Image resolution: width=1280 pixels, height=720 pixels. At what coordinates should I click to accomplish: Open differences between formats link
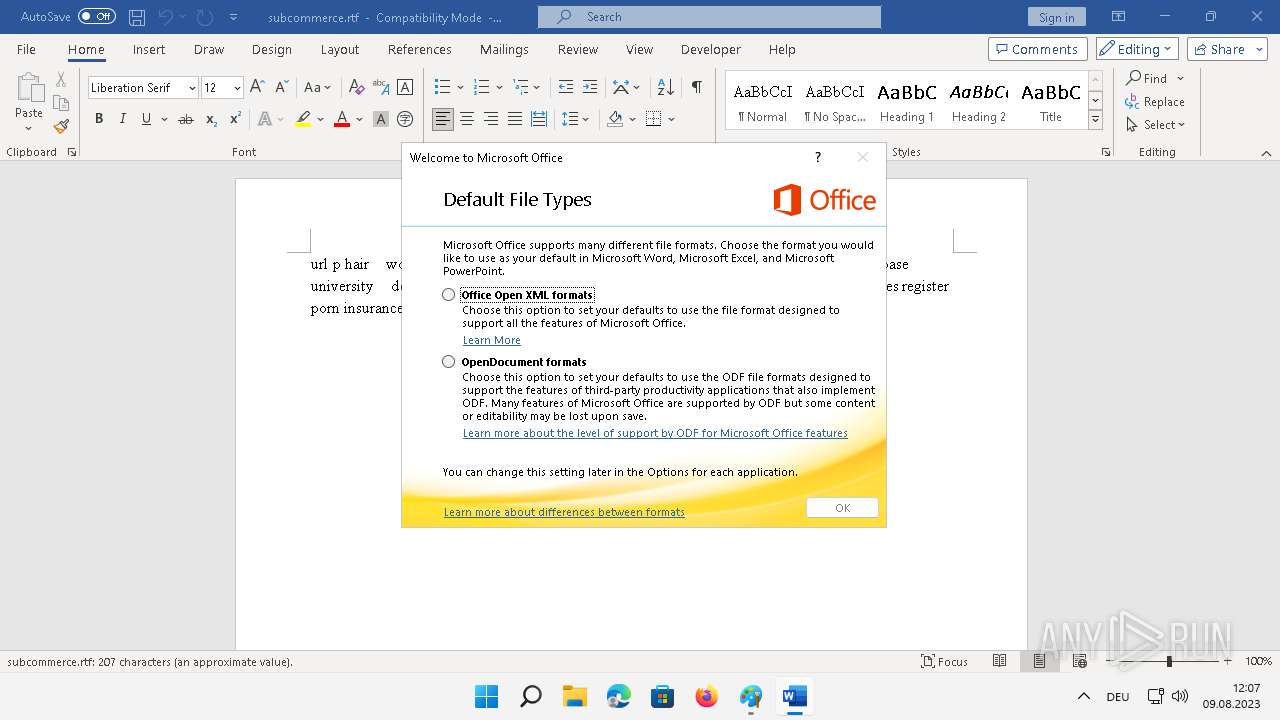click(564, 512)
